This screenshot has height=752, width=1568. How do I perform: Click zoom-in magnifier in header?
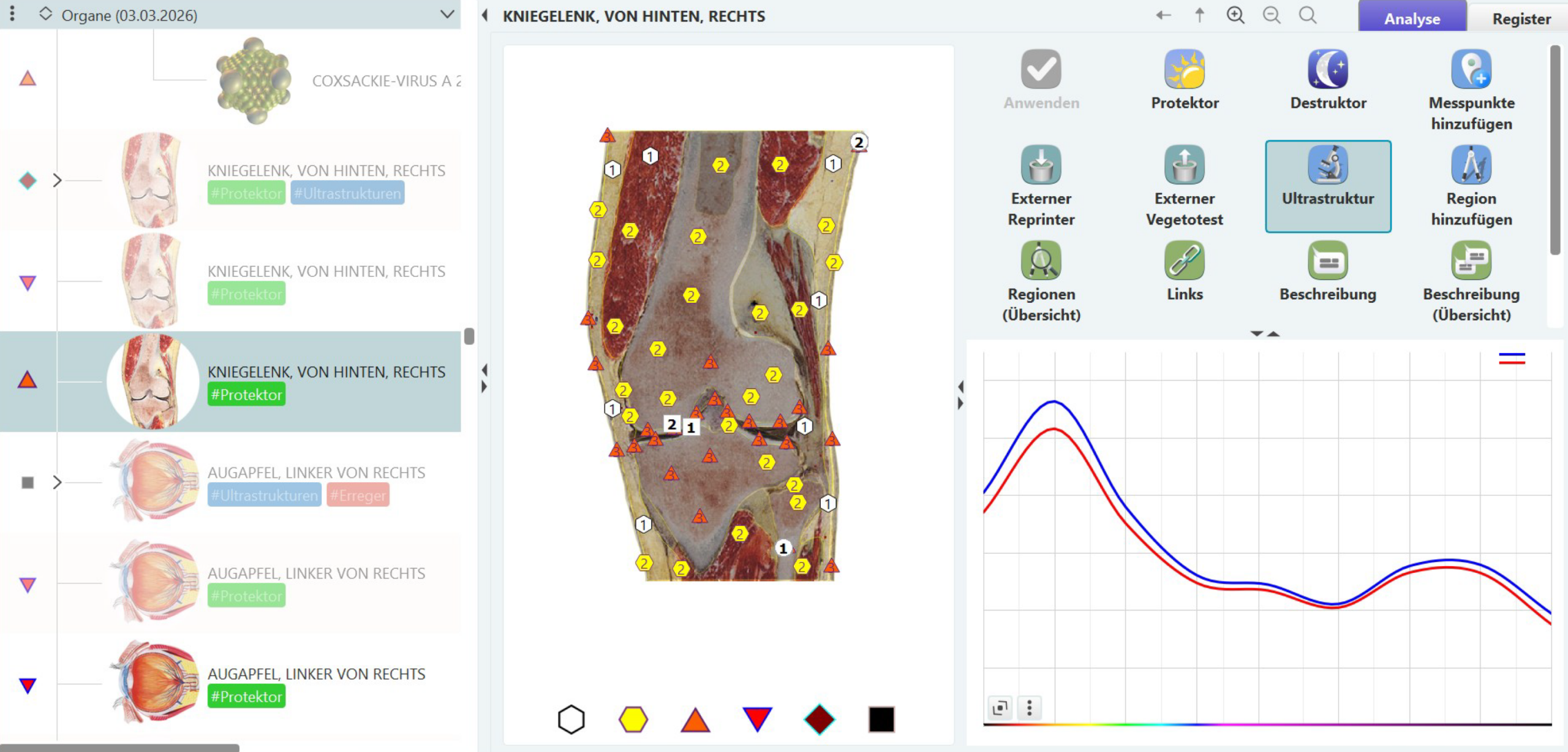click(1235, 15)
